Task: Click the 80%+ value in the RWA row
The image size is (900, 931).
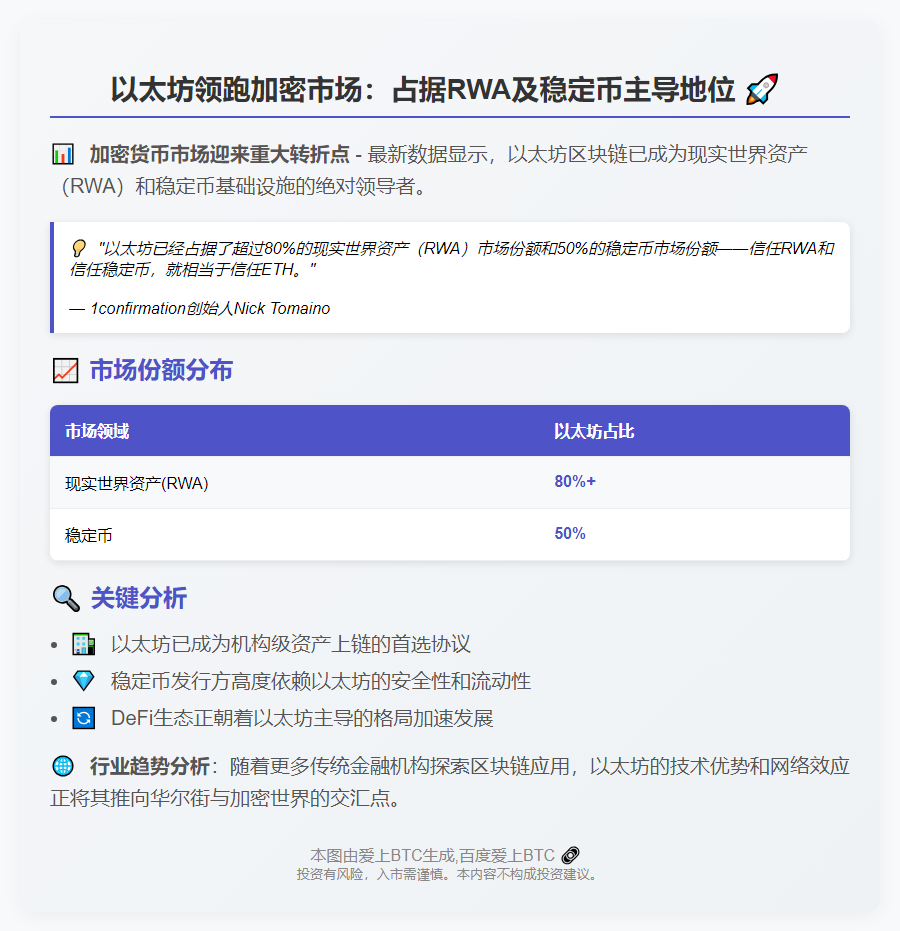Action: 574,481
